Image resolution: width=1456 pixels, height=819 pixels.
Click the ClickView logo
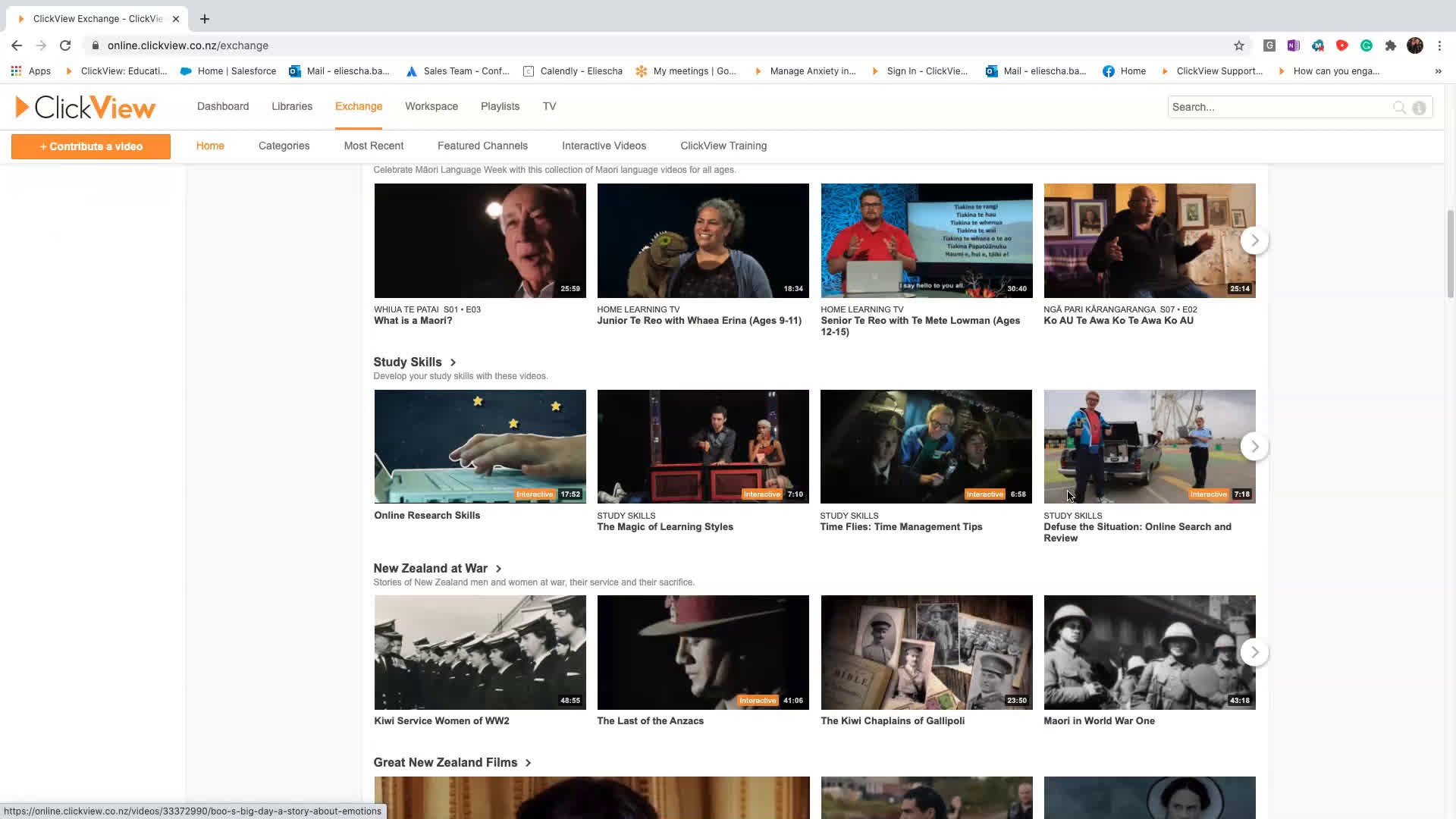pos(83,107)
